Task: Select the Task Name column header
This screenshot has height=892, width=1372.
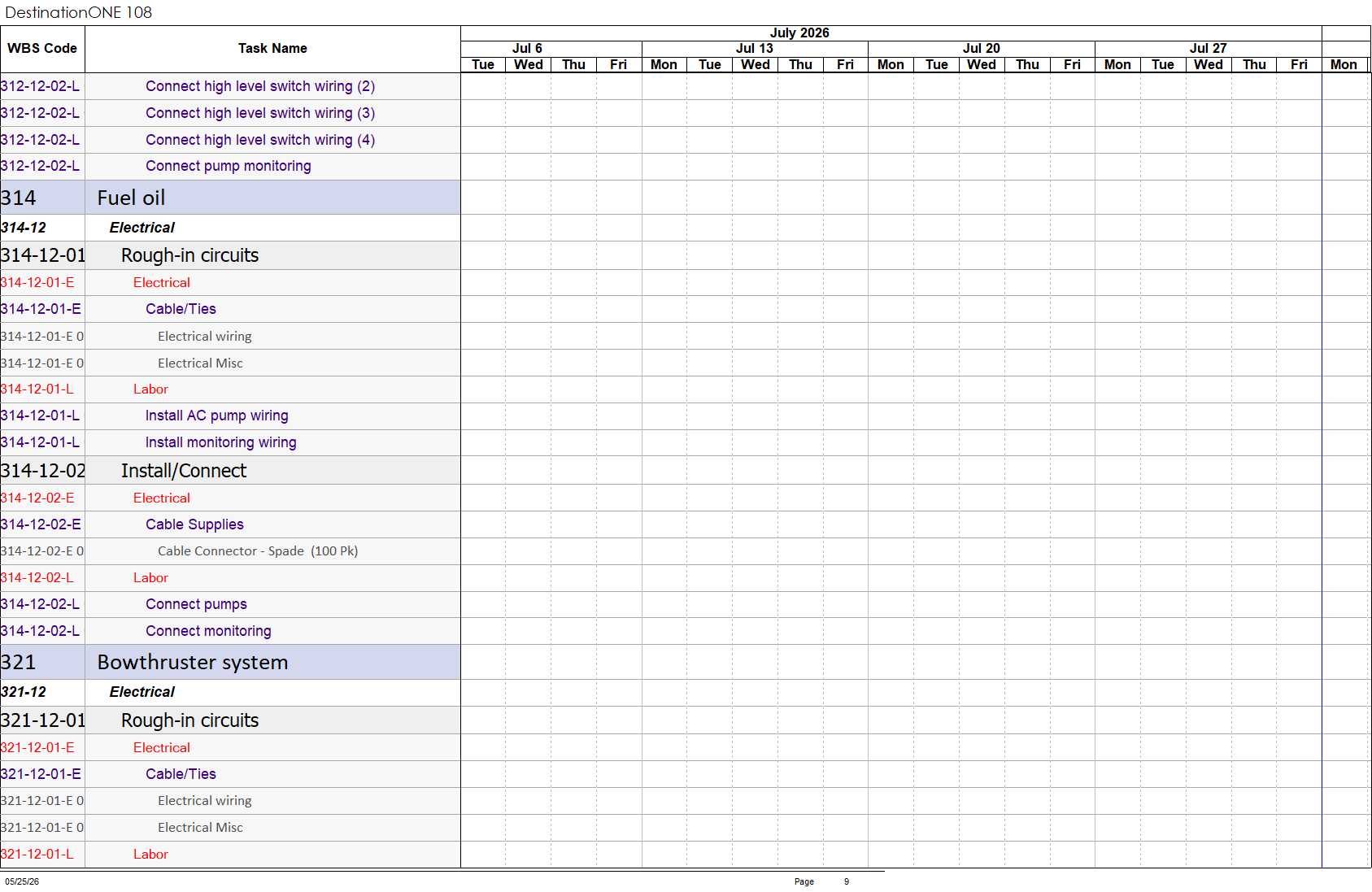Action: click(x=272, y=49)
